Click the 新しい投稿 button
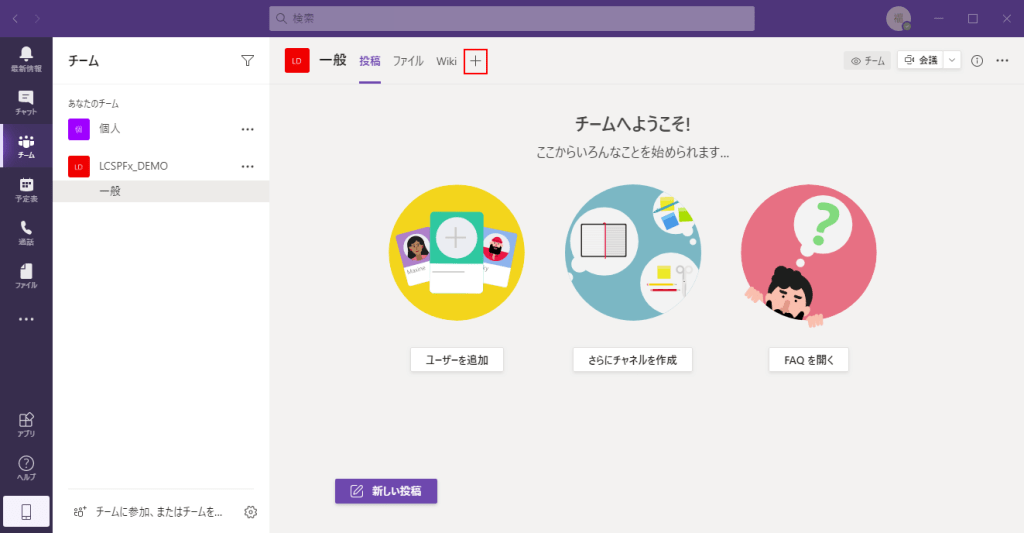Screen dimensions: 1024x533 pyautogui.click(x=386, y=491)
